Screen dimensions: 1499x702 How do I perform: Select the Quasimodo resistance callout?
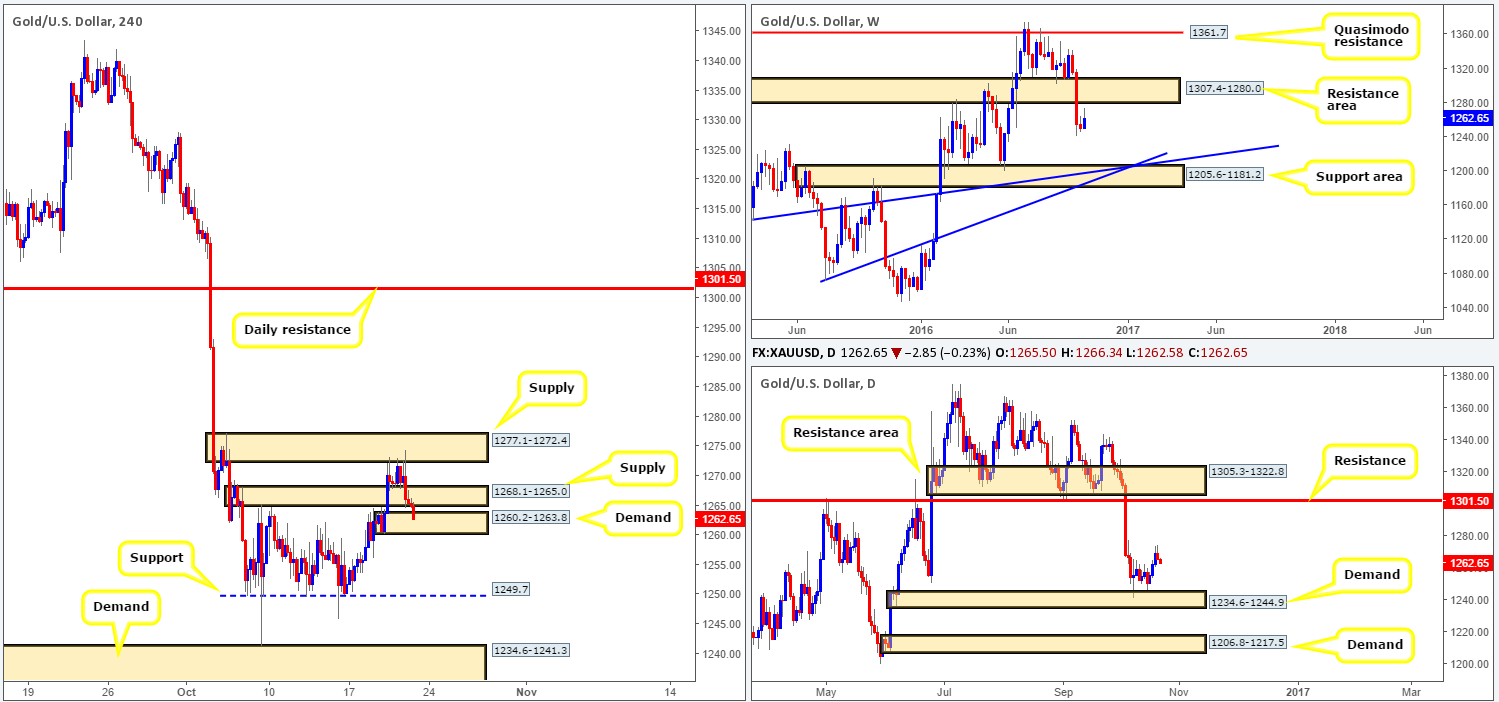point(1369,36)
